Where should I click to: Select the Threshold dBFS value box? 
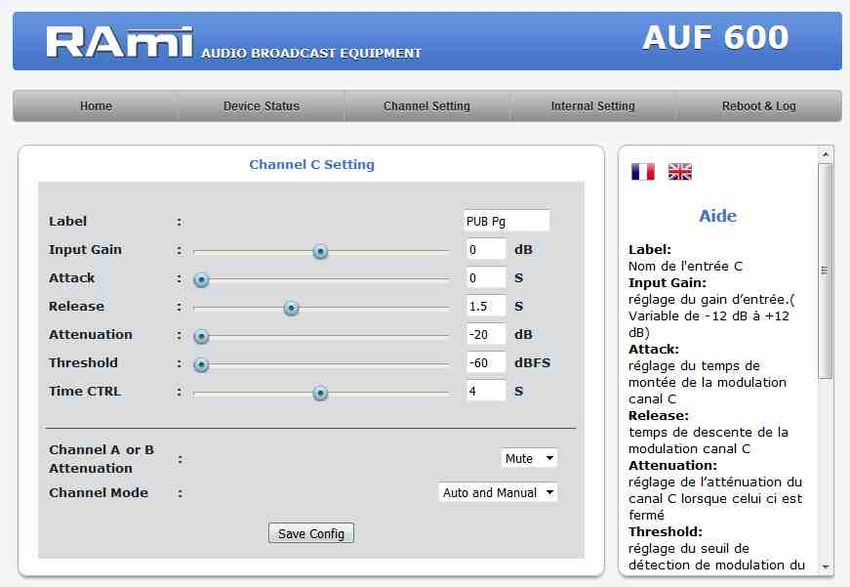(x=485, y=363)
